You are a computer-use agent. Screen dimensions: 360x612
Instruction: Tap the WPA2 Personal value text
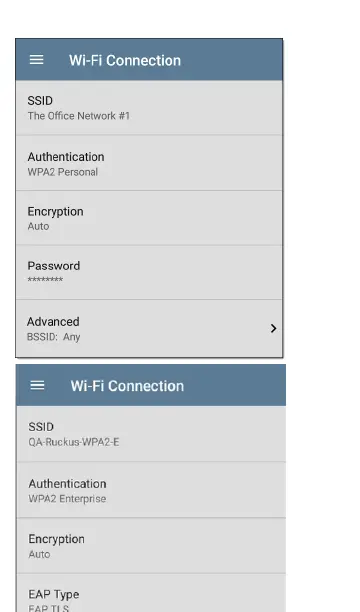coord(62,172)
